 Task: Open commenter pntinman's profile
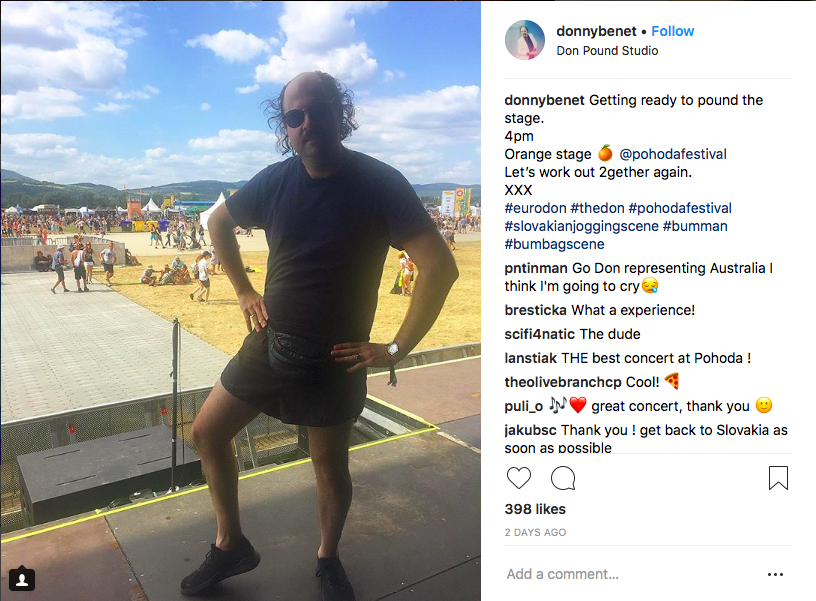[536, 268]
